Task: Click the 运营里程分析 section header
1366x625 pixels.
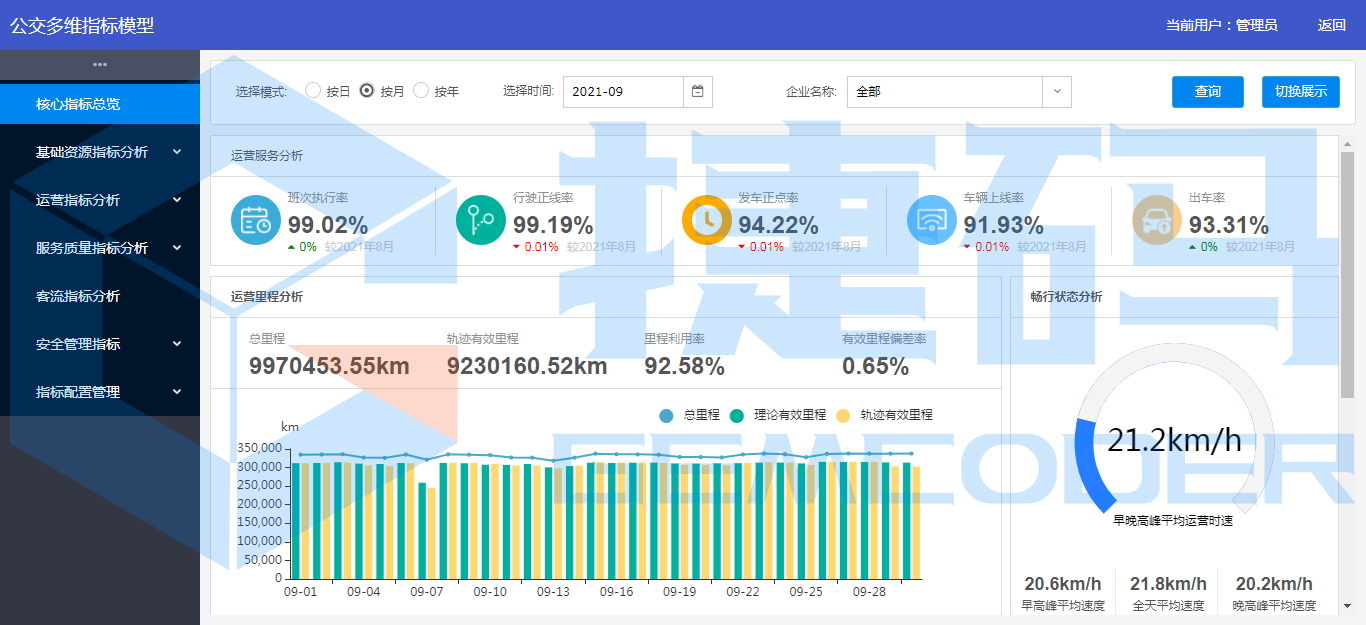Action: tap(267, 297)
